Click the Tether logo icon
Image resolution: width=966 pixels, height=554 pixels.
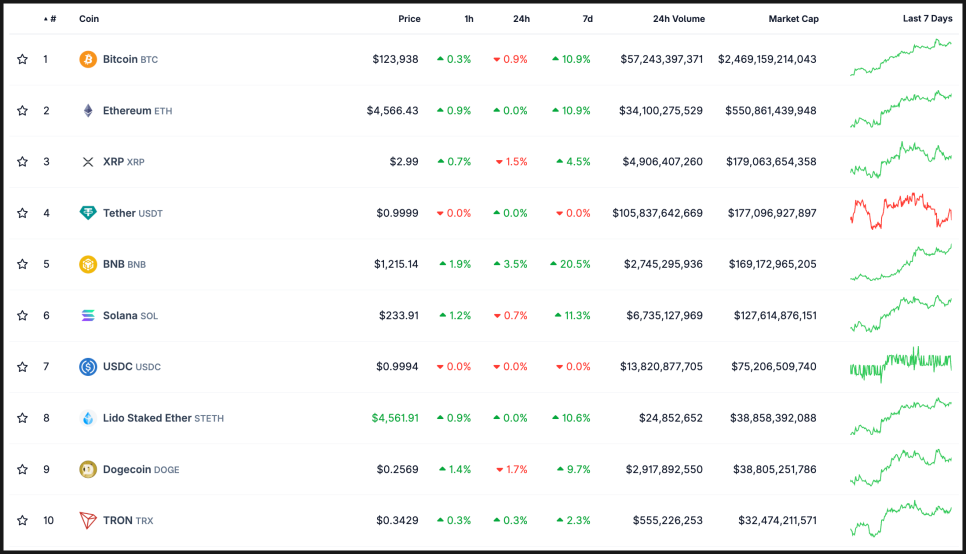point(88,213)
